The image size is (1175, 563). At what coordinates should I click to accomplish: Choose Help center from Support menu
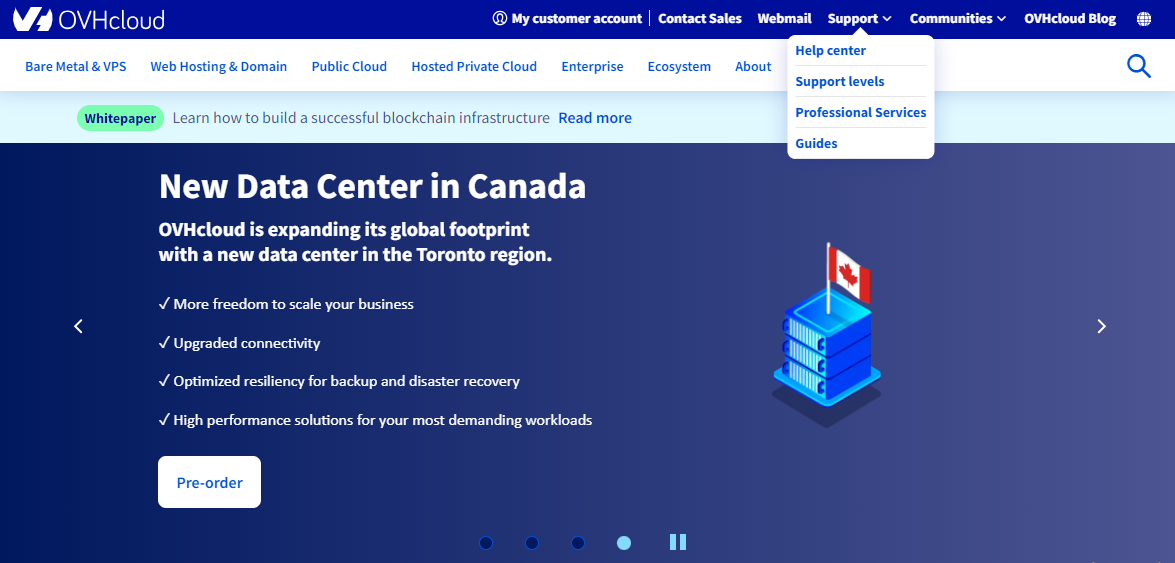(x=830, y=51)
